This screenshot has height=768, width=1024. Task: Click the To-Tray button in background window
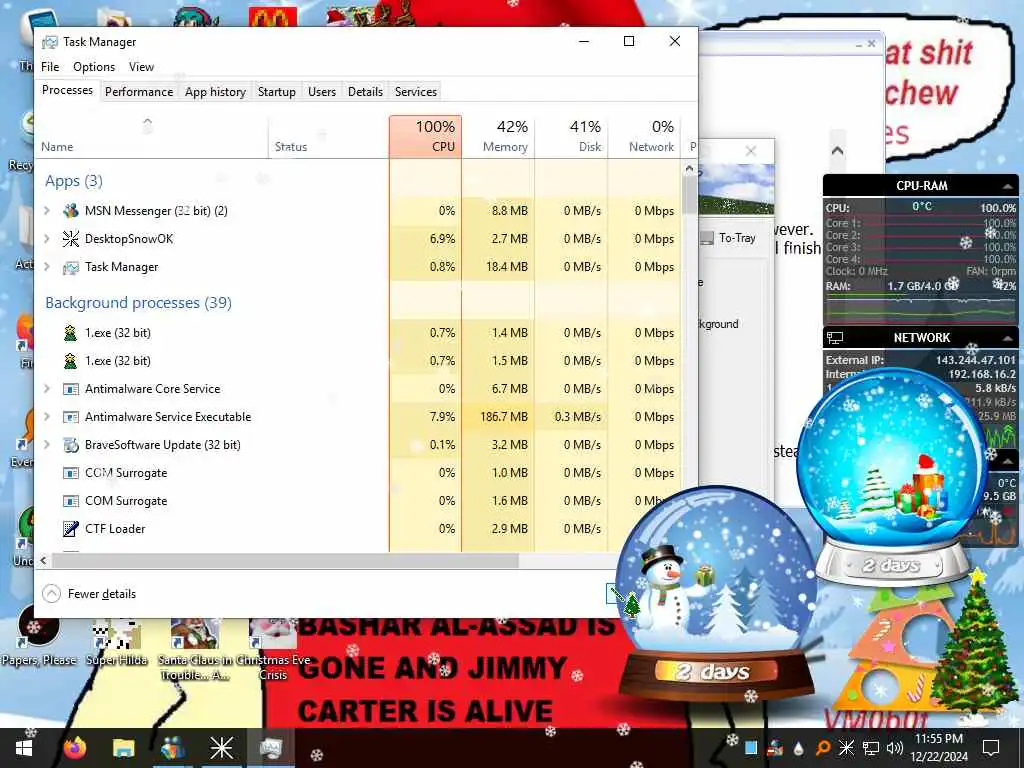click(729, 238)
